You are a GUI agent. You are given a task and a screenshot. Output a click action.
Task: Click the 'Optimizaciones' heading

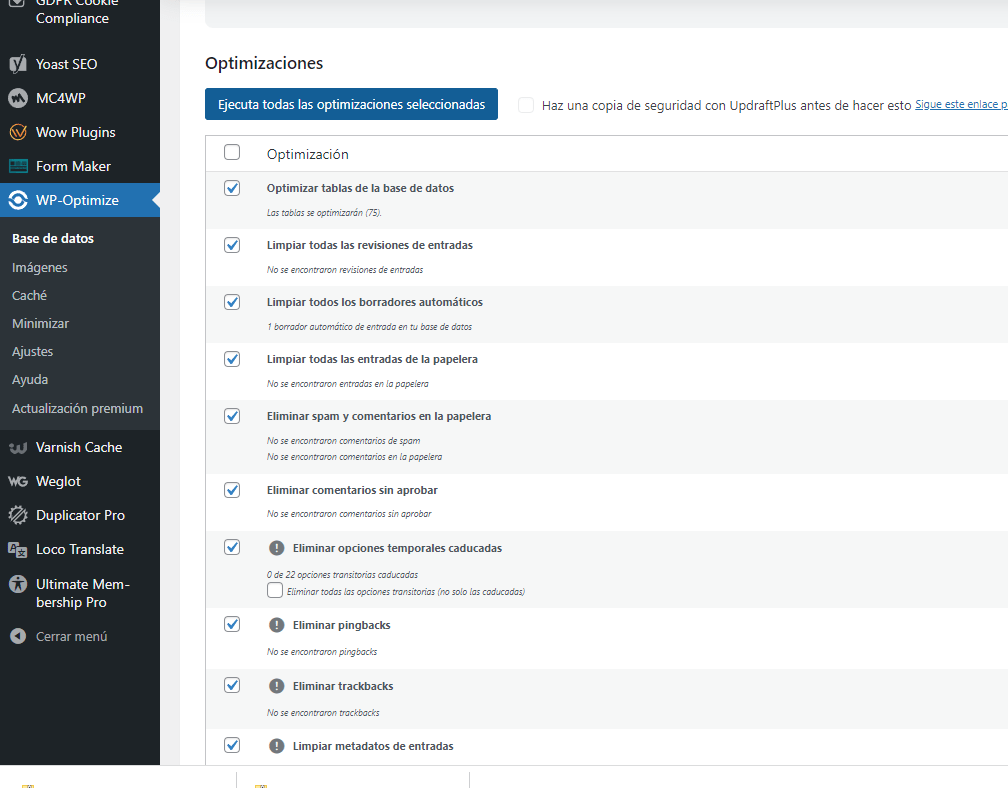click(264, 64)
